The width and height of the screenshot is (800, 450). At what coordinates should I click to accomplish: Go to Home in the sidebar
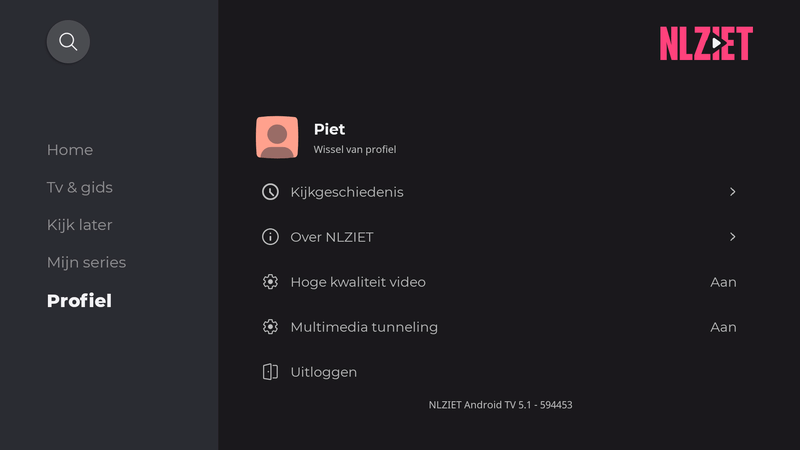click(70, 150)
